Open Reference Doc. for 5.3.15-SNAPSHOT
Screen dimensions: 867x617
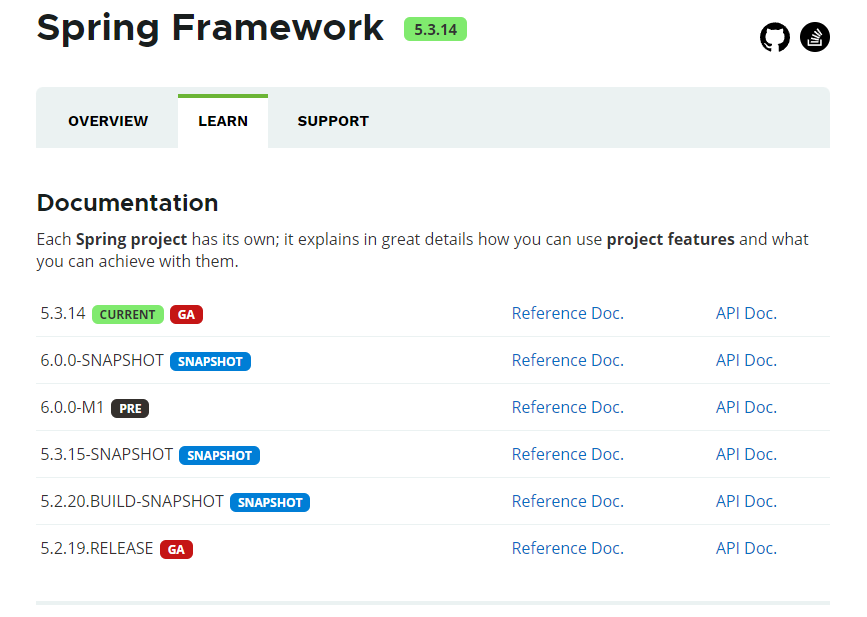click(x=567, y=454)
